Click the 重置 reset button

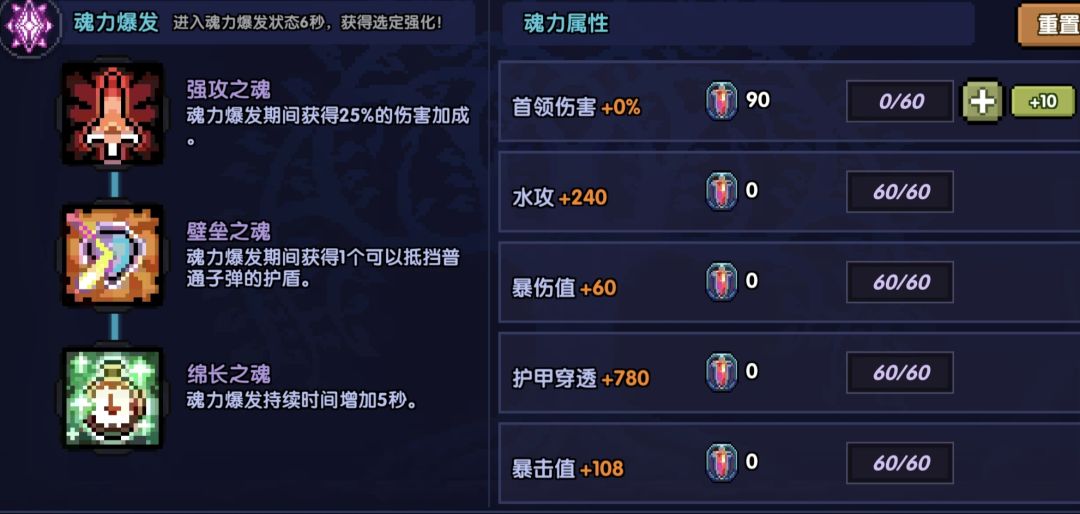pyautogui.click(x=1050, y=25)
